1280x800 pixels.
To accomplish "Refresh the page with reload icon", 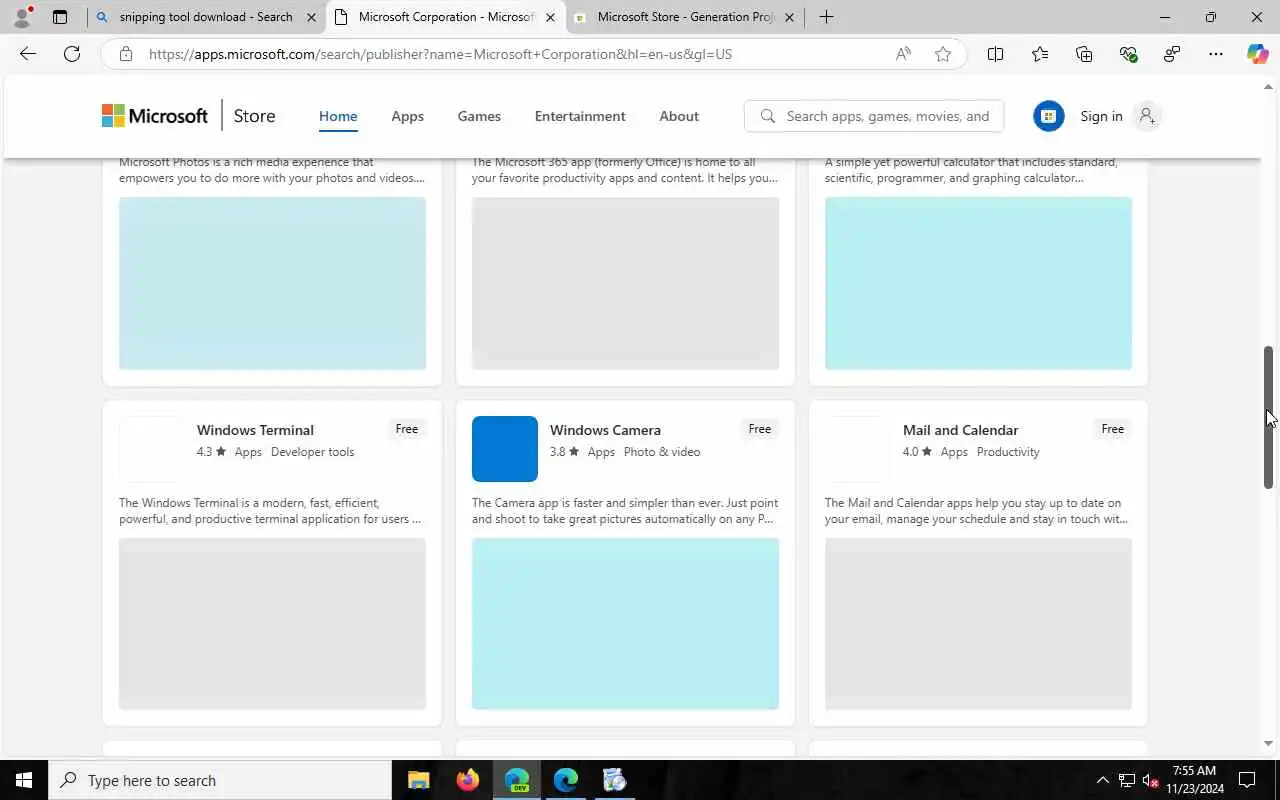I will [x=72, y=54].
